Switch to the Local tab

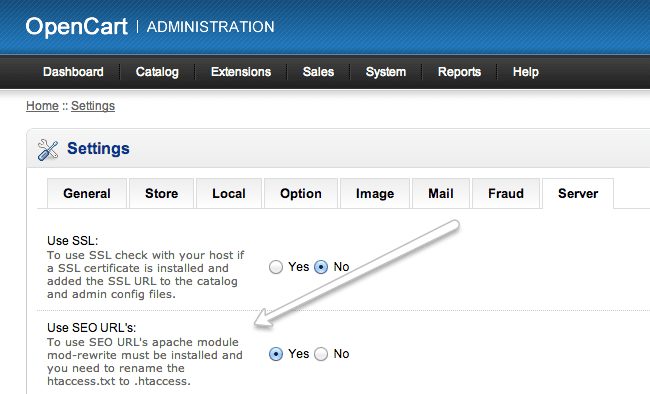coord(229,193)
